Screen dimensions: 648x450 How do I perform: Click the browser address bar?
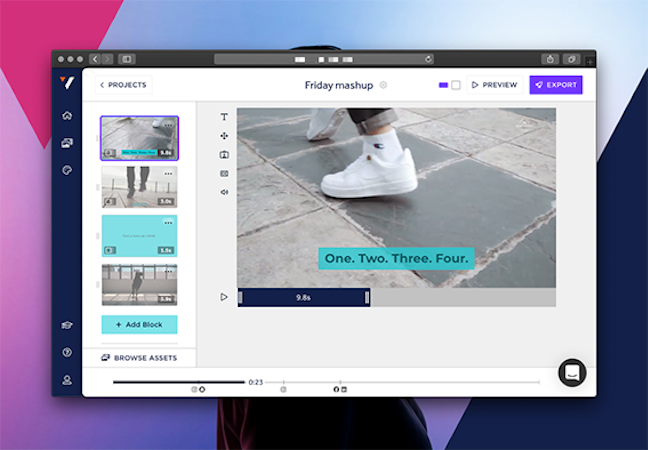[324, 59]
